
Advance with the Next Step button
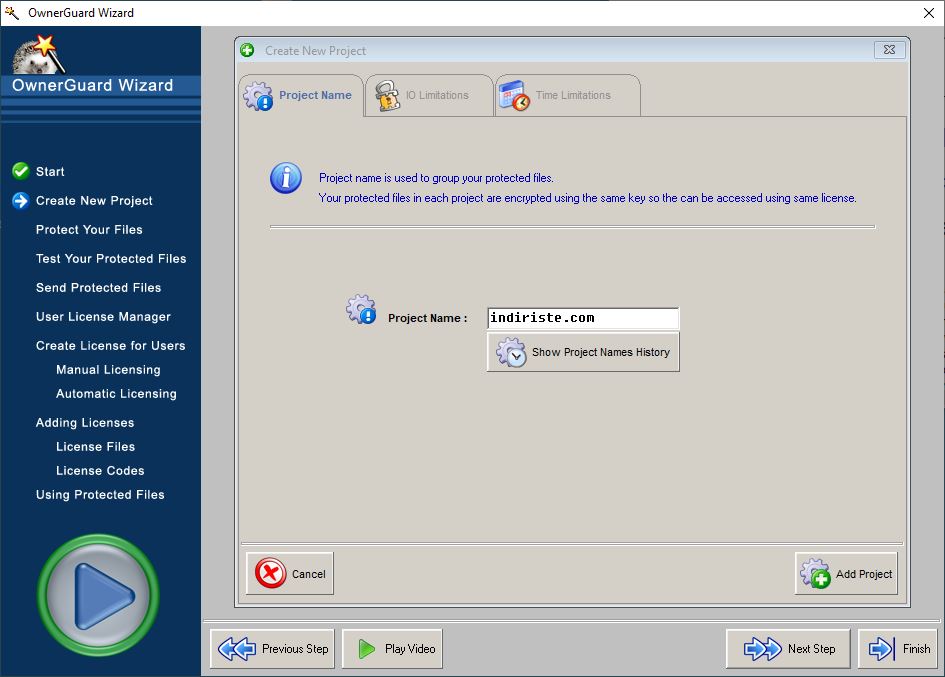click(x=788, y=649)
